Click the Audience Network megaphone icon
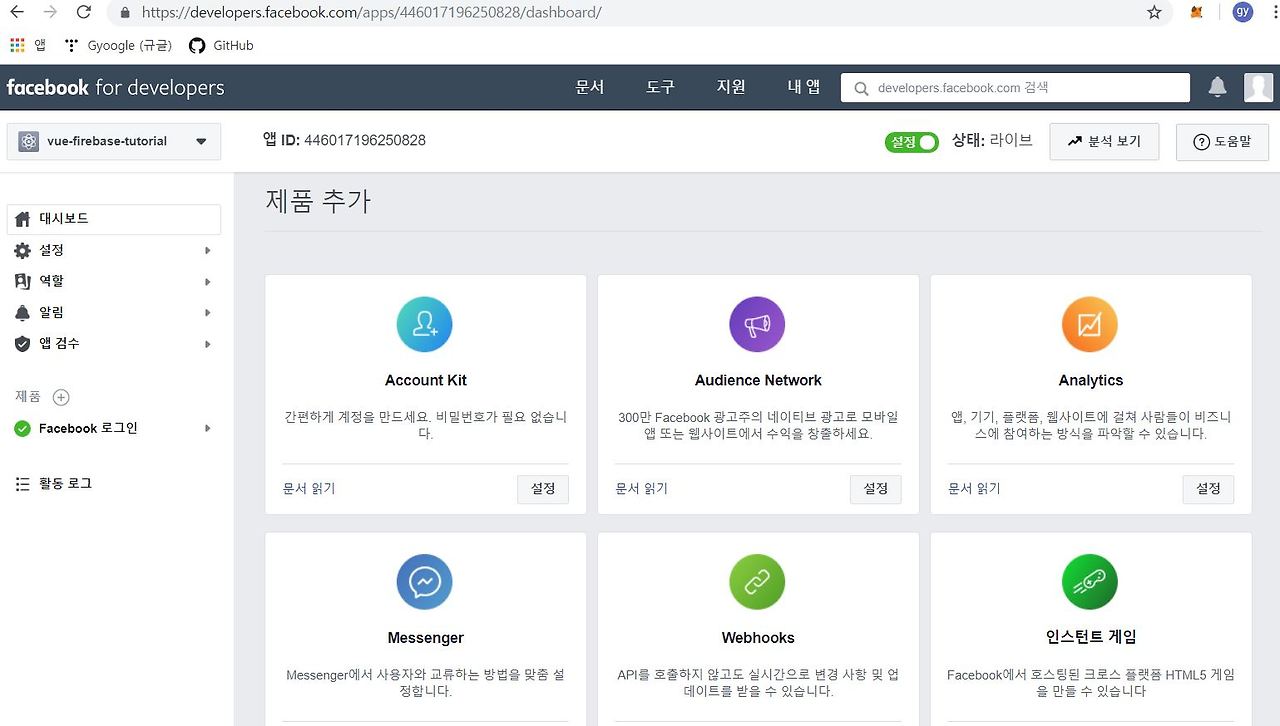The image size is (1280, 726). (x=757, y=324)
